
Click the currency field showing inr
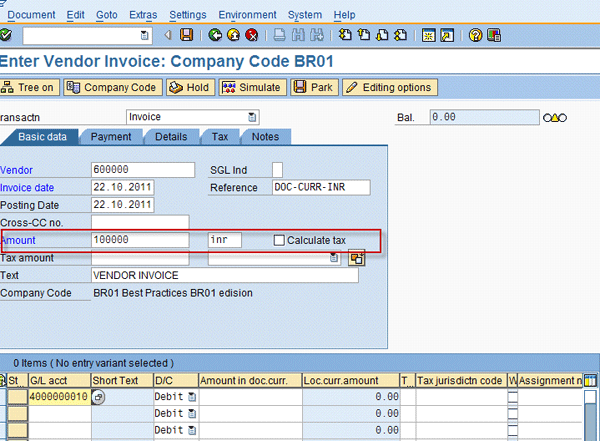(225, 240)
